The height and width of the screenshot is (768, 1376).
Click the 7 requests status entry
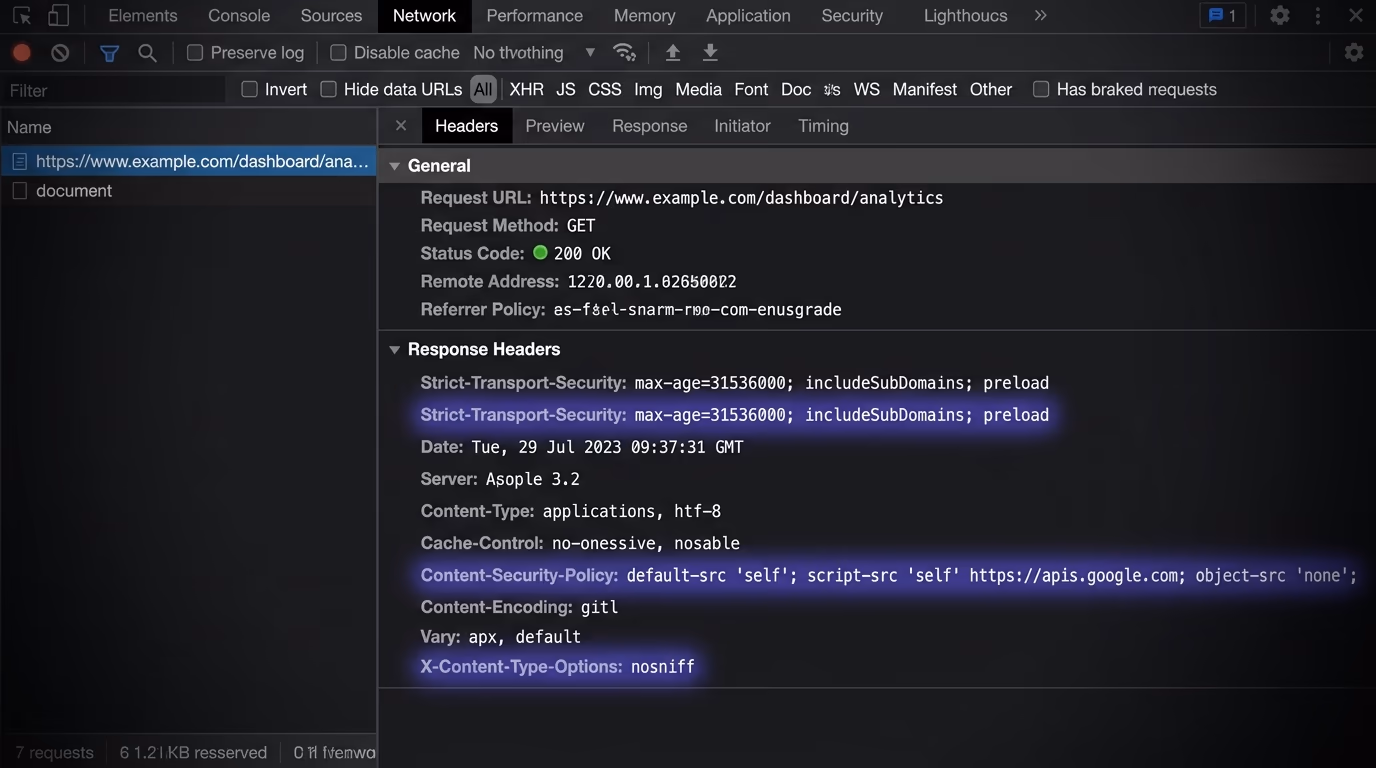click(x=54, y=753)
